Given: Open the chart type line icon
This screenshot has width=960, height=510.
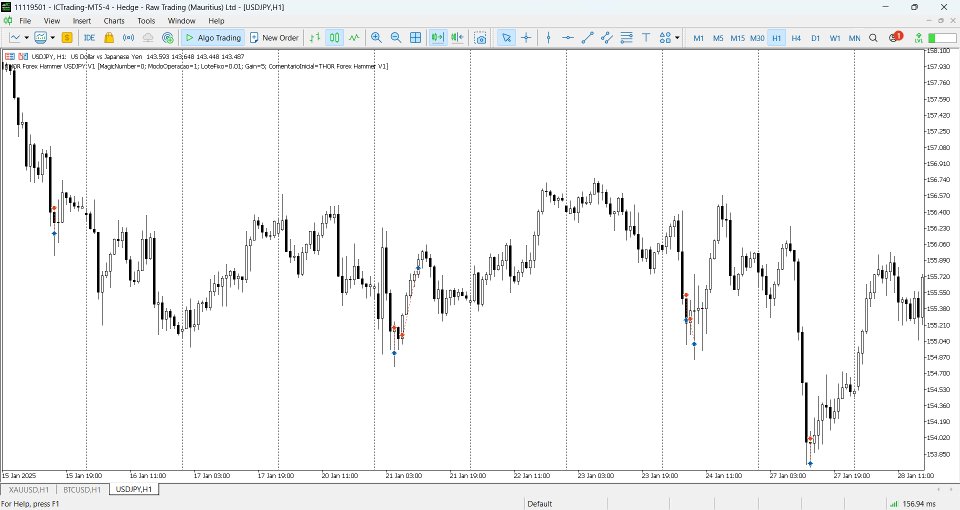Looking at the screenshot, I should tap(15, 37).
